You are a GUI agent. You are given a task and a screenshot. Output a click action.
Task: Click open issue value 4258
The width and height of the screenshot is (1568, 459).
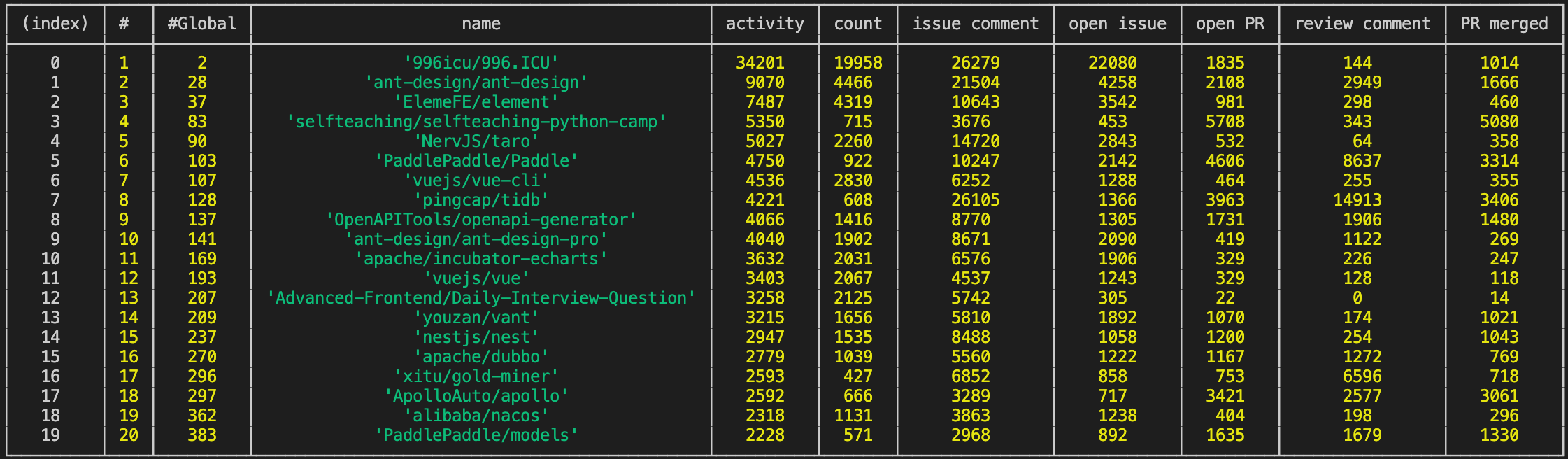click(1117, 83)
